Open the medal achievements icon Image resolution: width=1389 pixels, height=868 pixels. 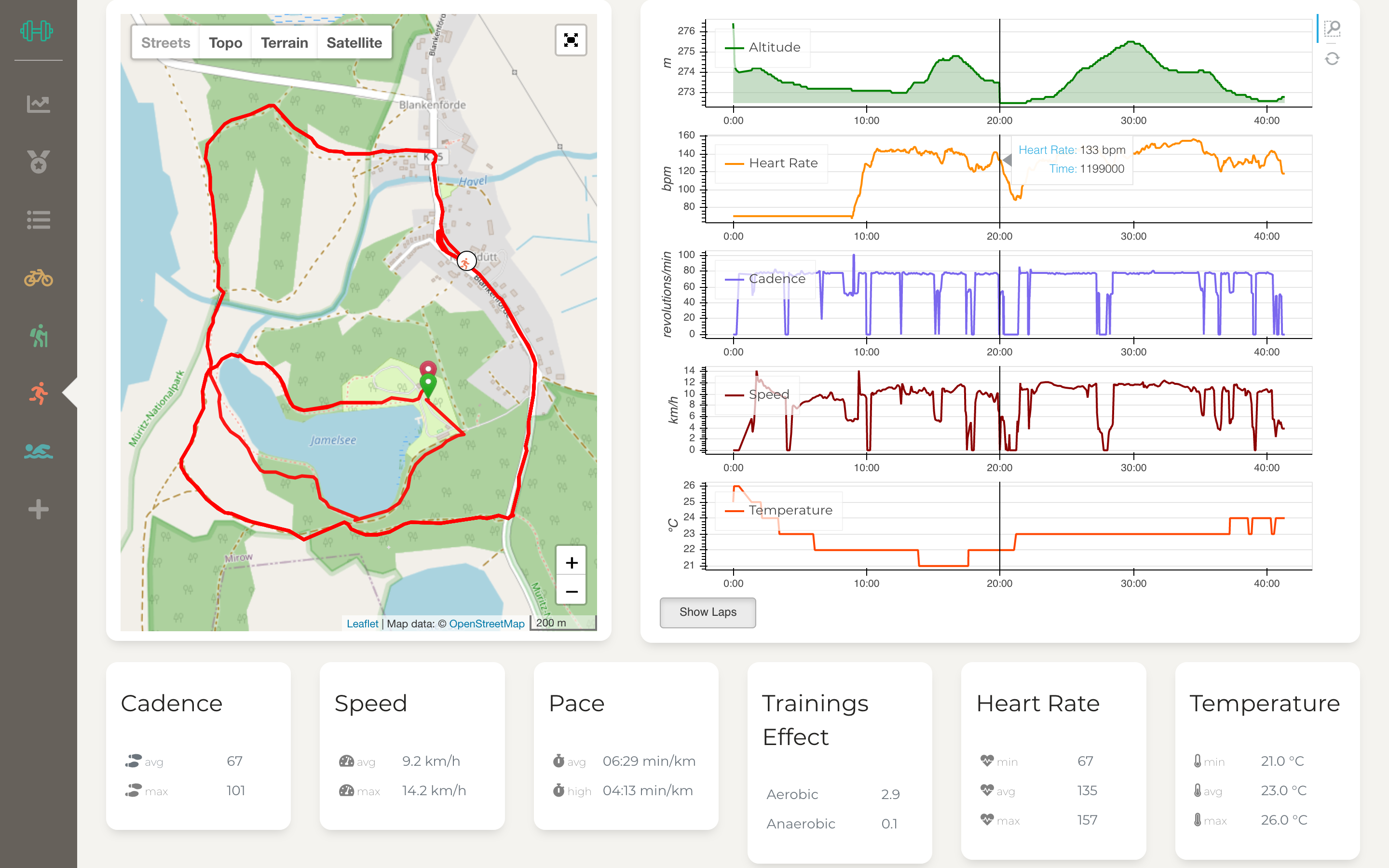coord(39,162)
